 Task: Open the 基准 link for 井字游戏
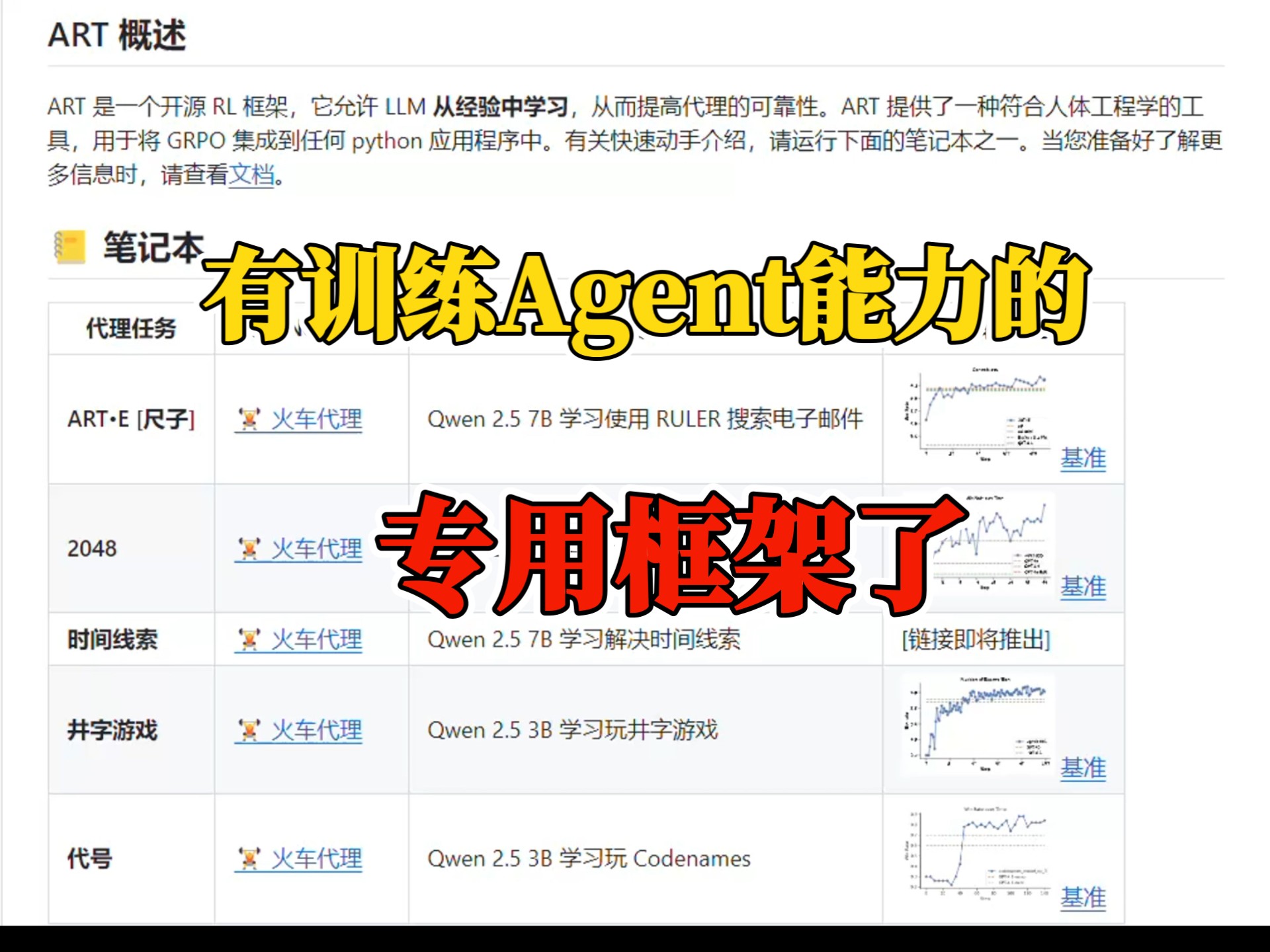(x=1083, y=768)
